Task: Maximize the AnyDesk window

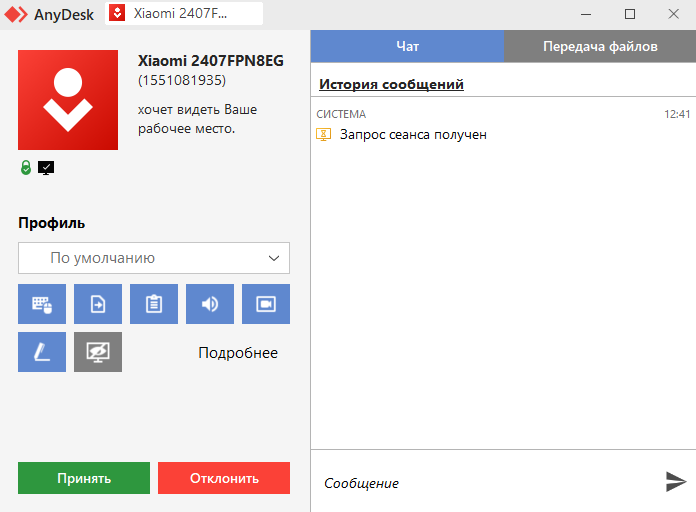Action: point(629,14)
